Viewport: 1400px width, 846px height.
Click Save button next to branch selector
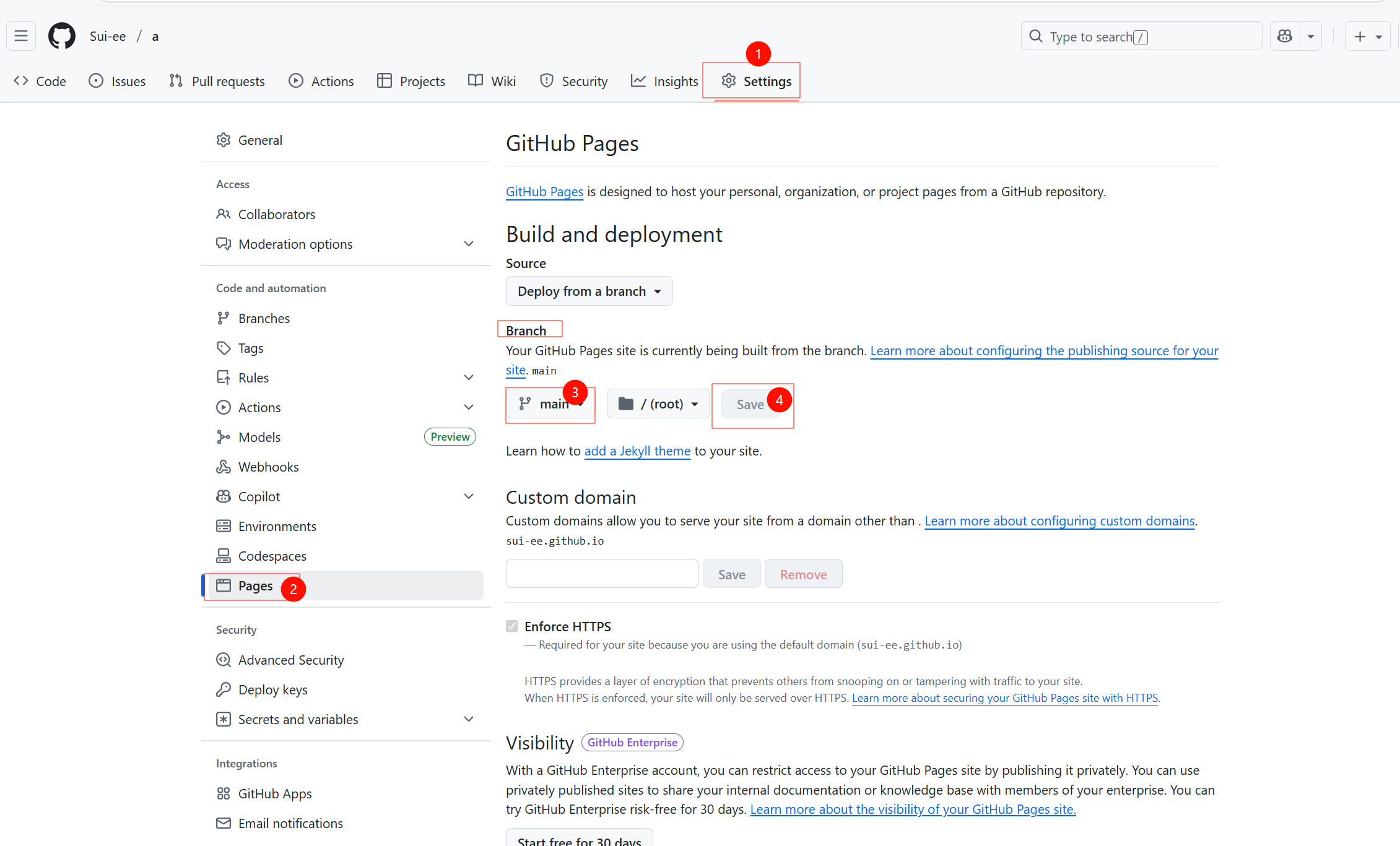pos(750,404)
